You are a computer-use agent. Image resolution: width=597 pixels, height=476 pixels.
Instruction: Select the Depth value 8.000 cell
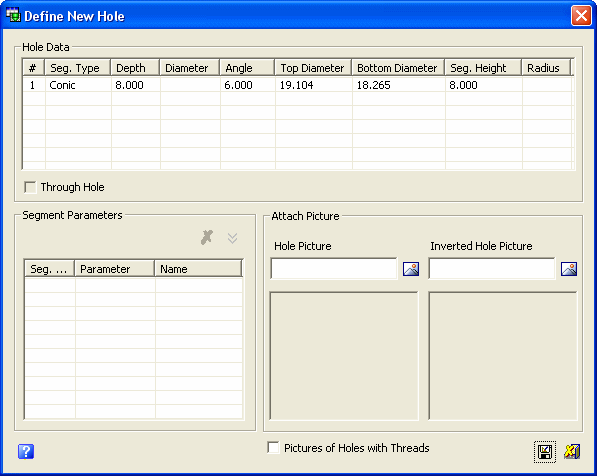tap(136, 85)
